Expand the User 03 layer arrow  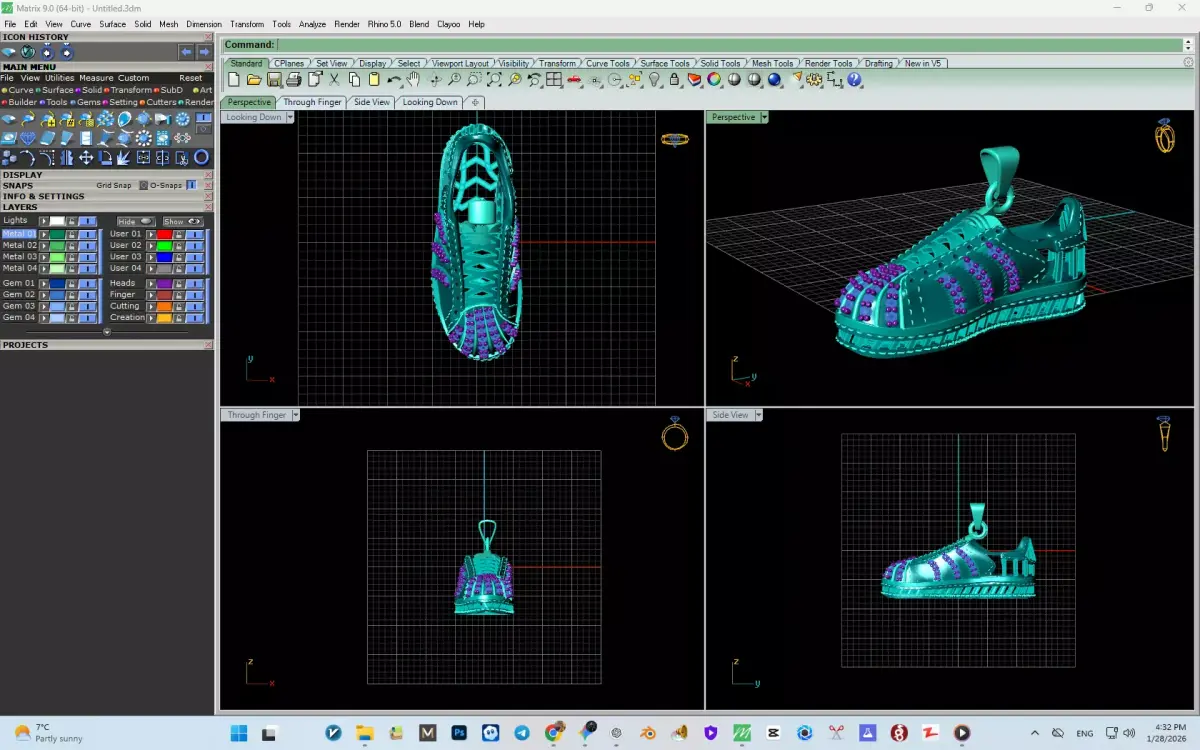point(151,257)
